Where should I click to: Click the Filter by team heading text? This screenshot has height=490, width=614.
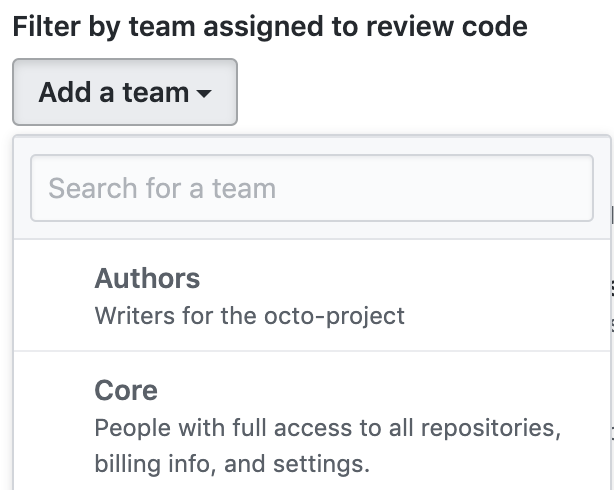(269, 26)
